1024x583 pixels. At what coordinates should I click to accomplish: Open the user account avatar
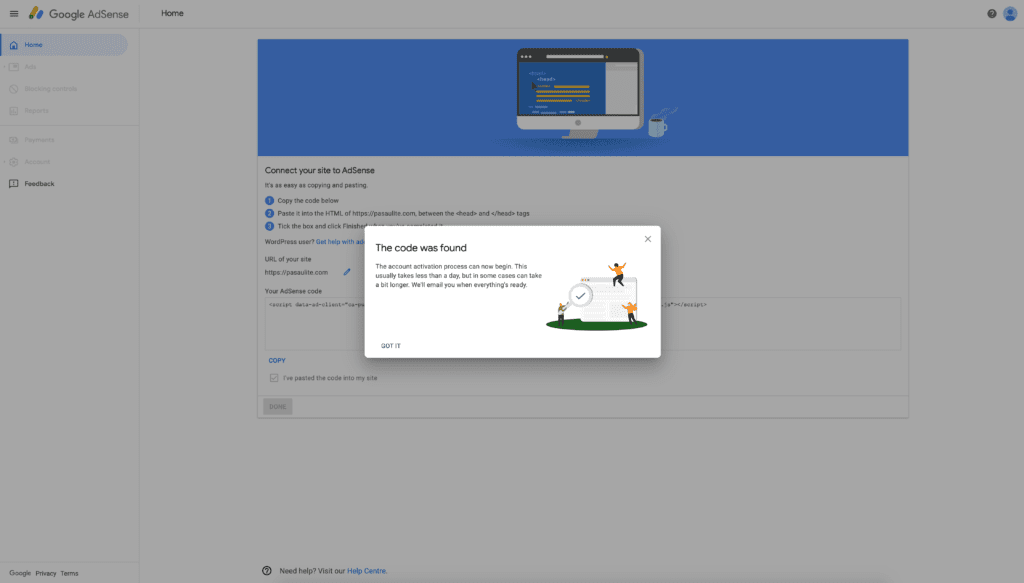click(1010, 14)
